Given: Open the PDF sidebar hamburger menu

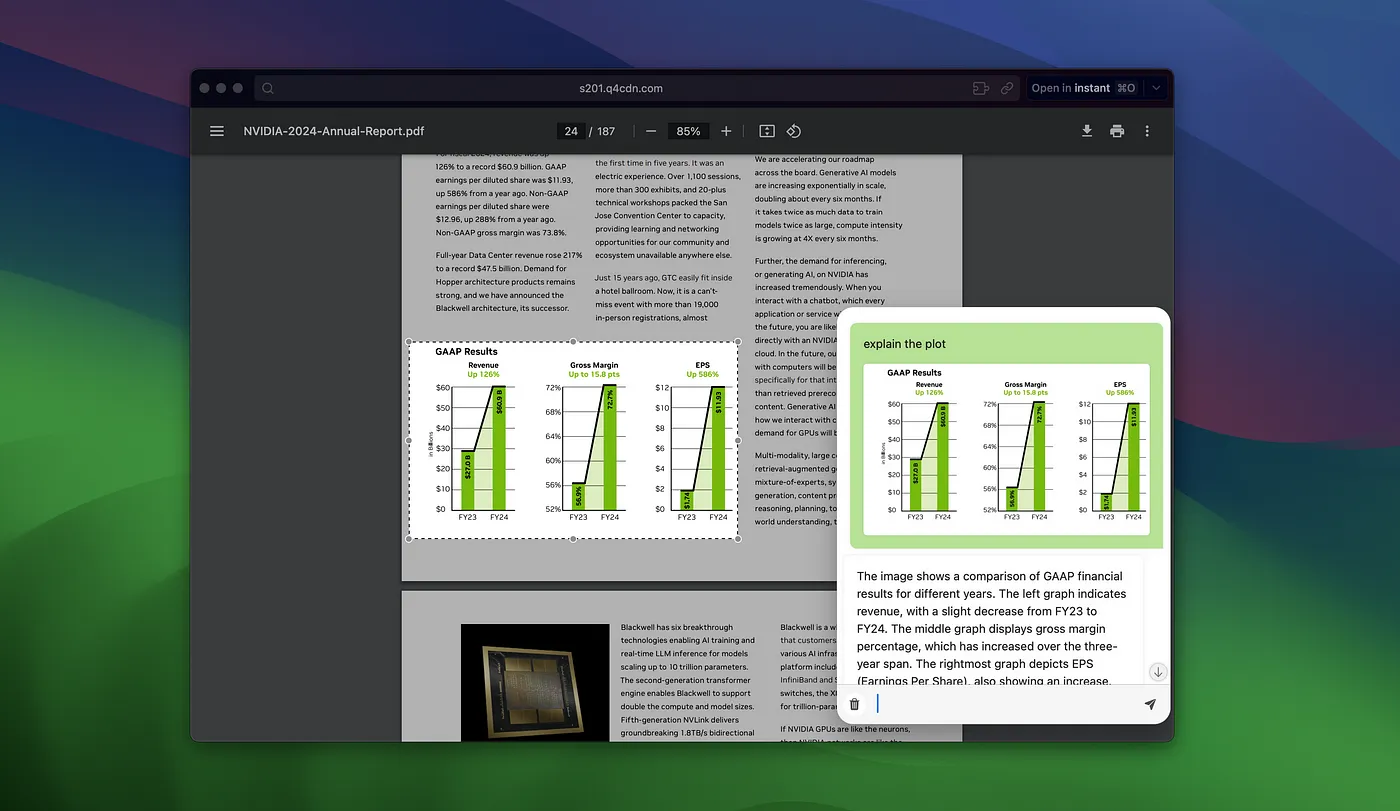Looking at the screenshot, I should point(216,131).
